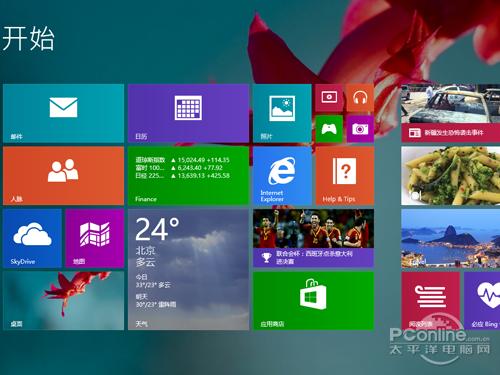Click the 北京 city name in Weather tile
500x375 pixels.
coord(145,250)
